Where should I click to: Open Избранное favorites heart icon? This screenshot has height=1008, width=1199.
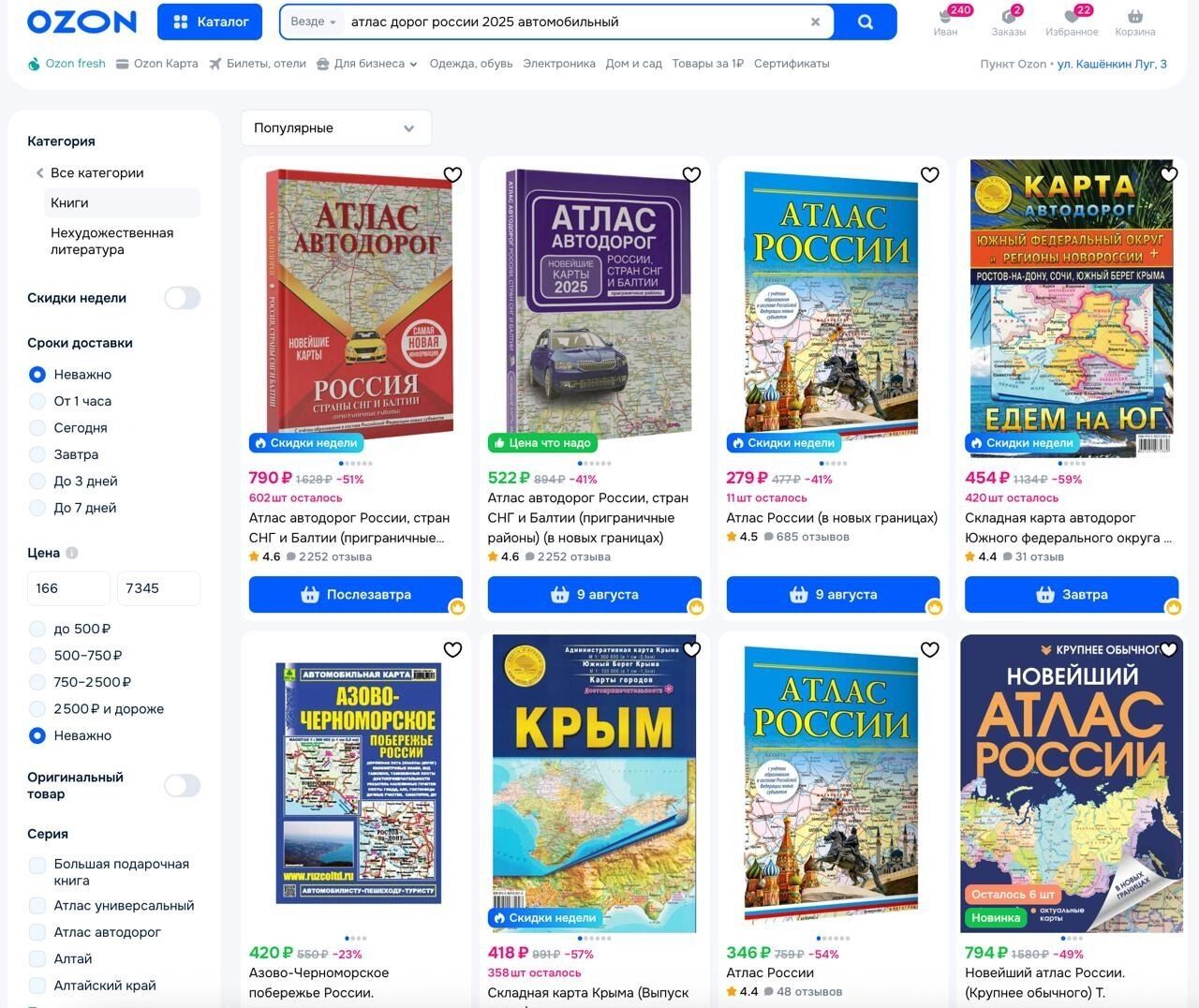point(1072,17)
